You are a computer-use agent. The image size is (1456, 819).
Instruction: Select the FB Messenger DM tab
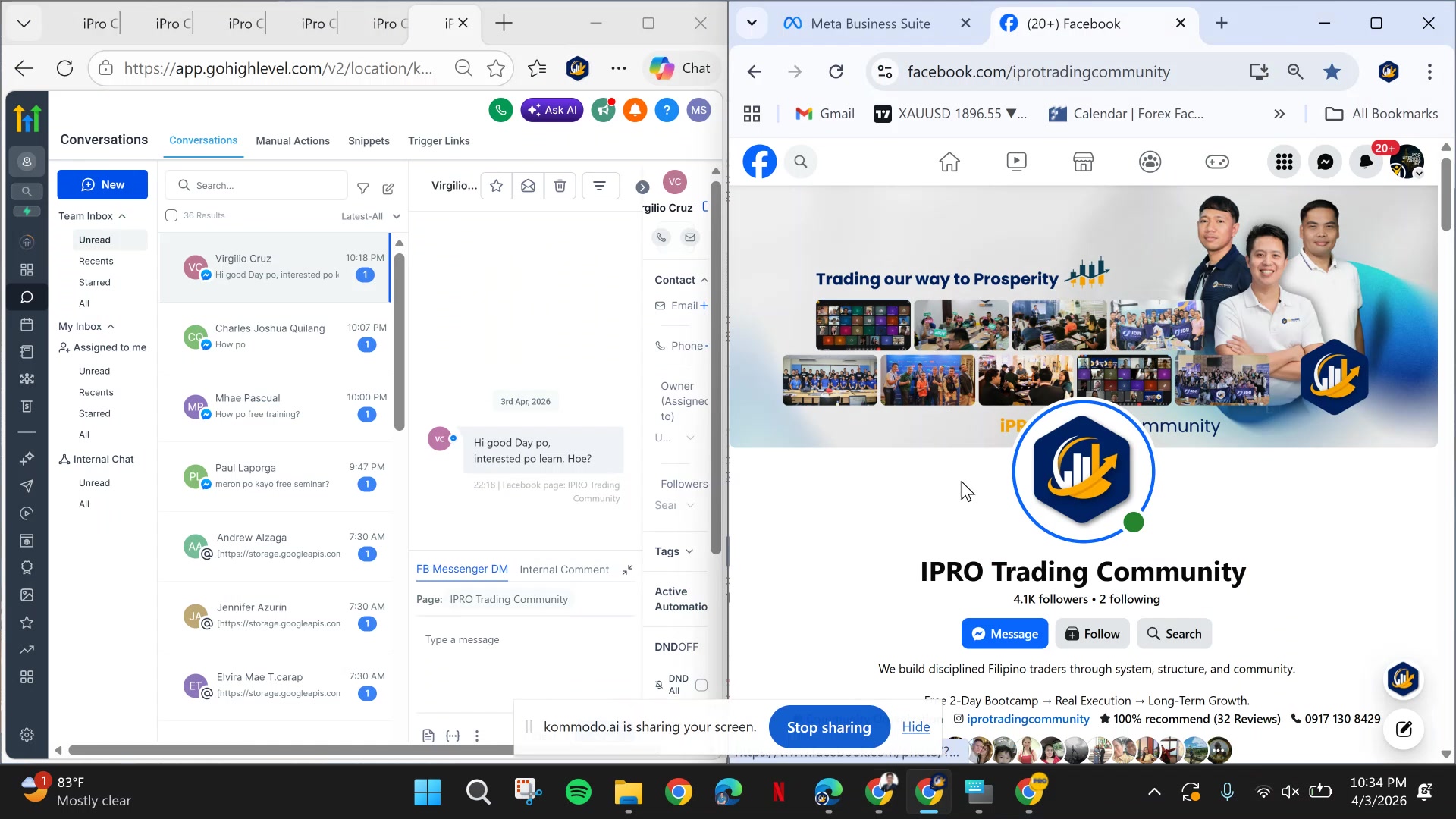point(462,570)
